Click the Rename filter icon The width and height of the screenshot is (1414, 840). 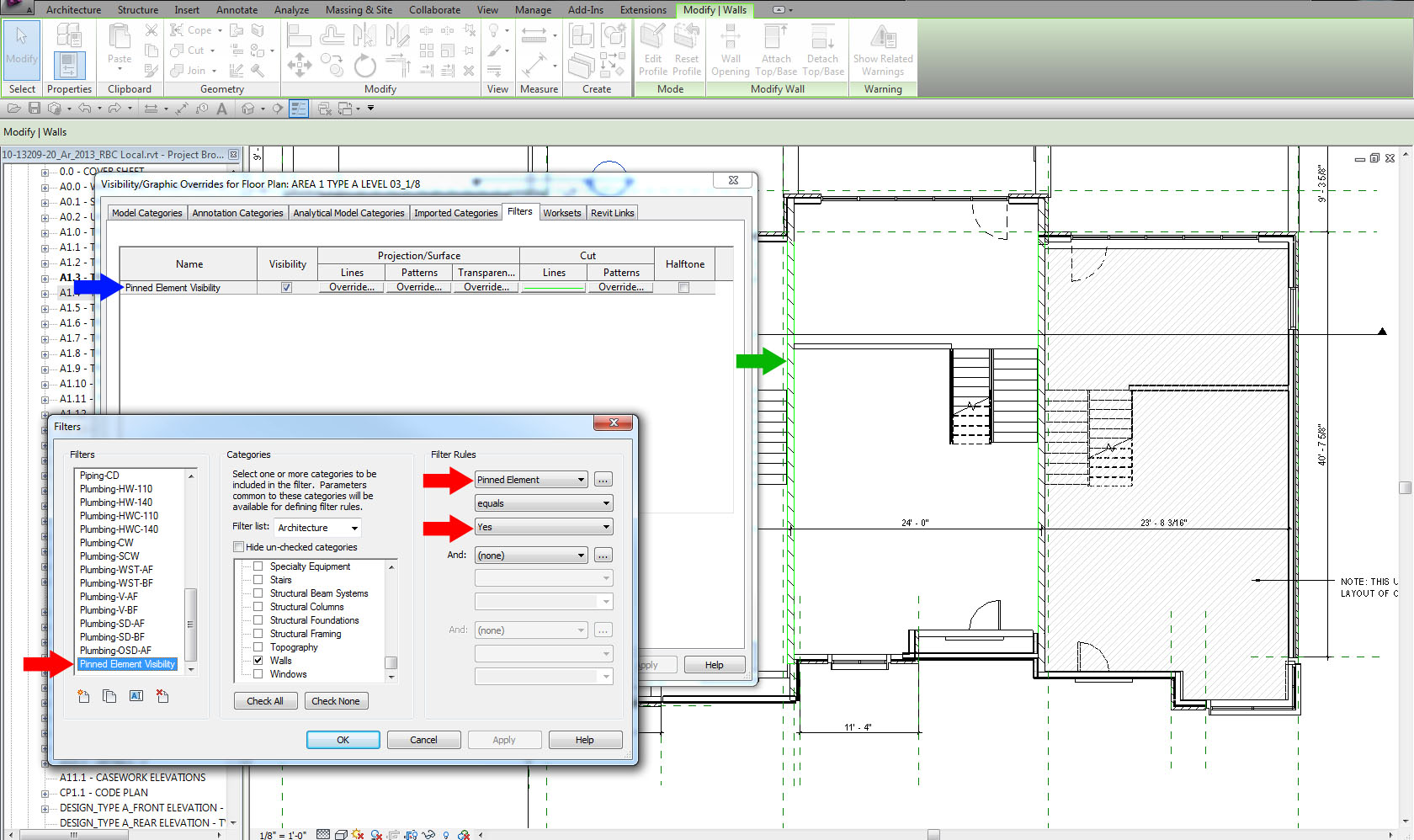(136, 696)
